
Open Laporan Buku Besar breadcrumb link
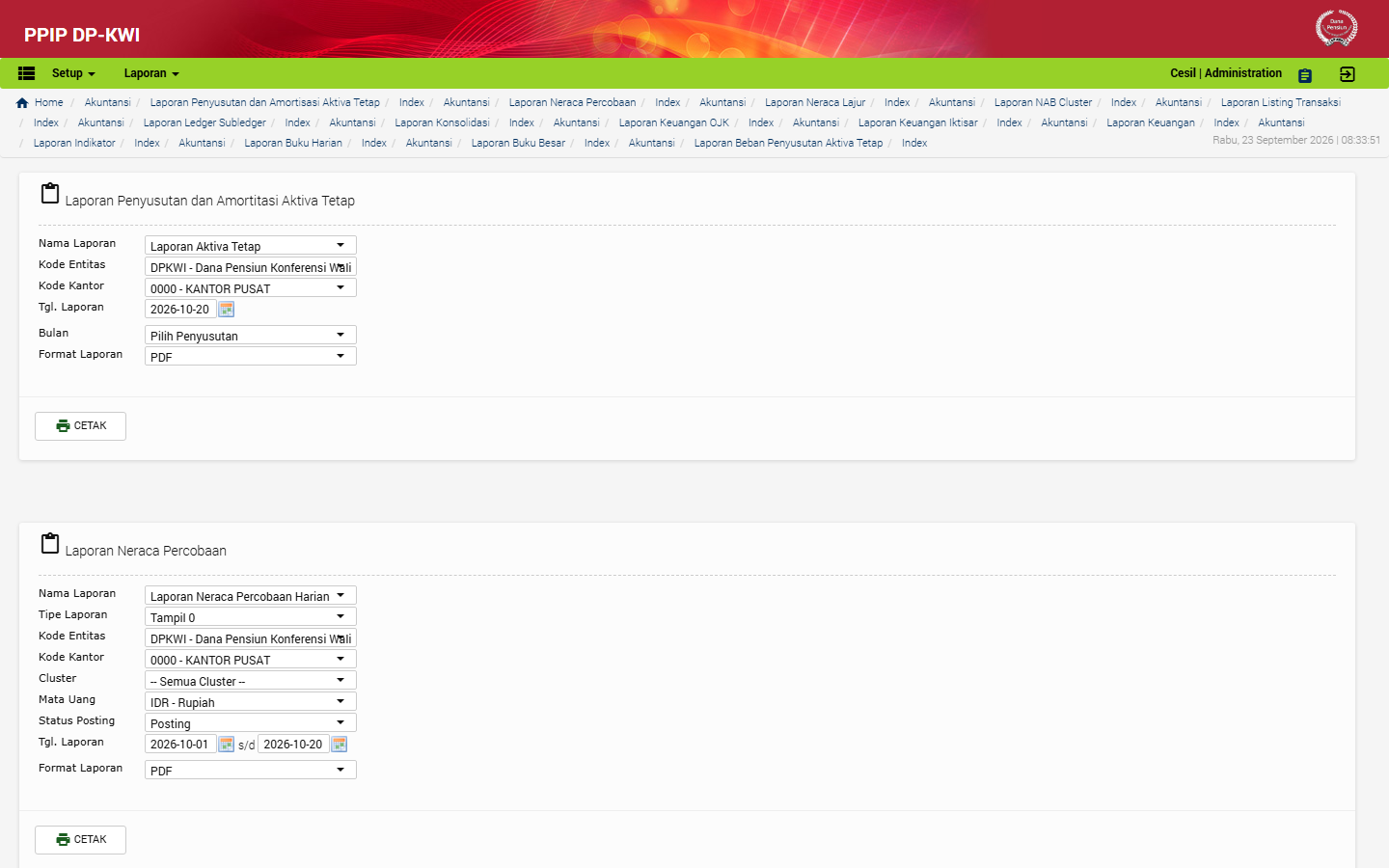coord(518,143)
